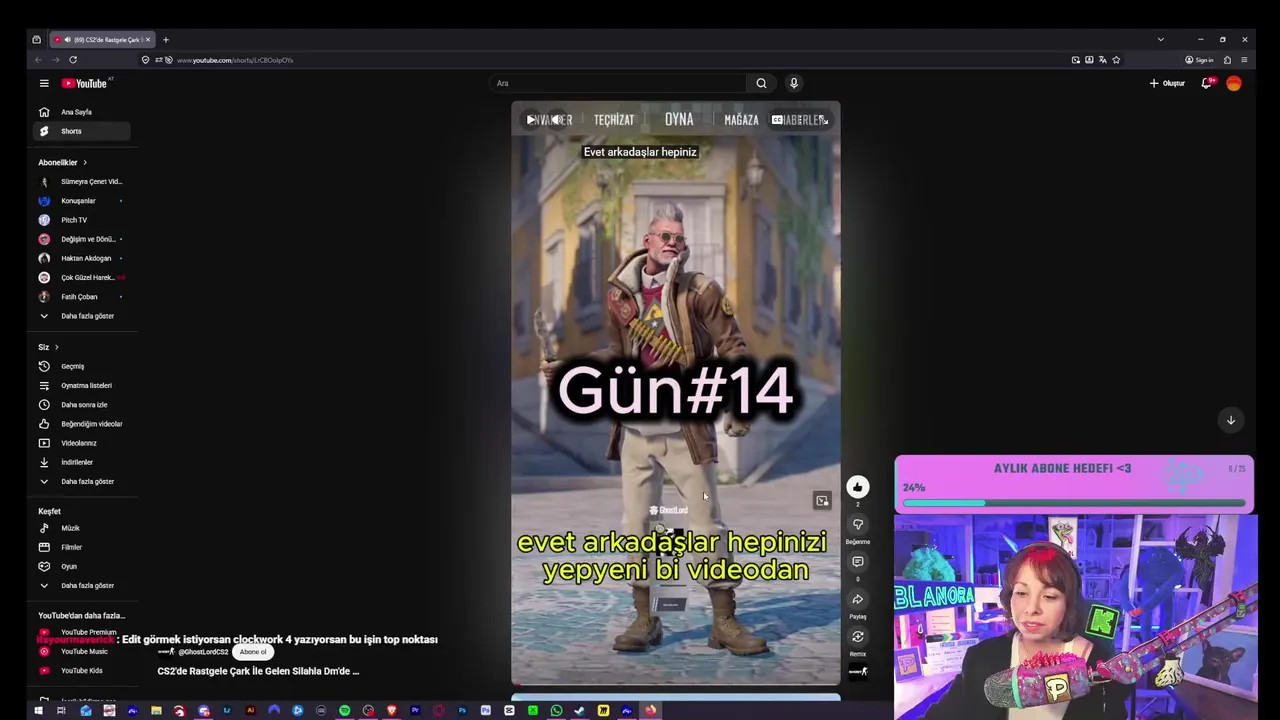The width and height of the screenshot is (1280, 720).
Task: Go to the YouTube home logo
Action: tap(84, 83)
